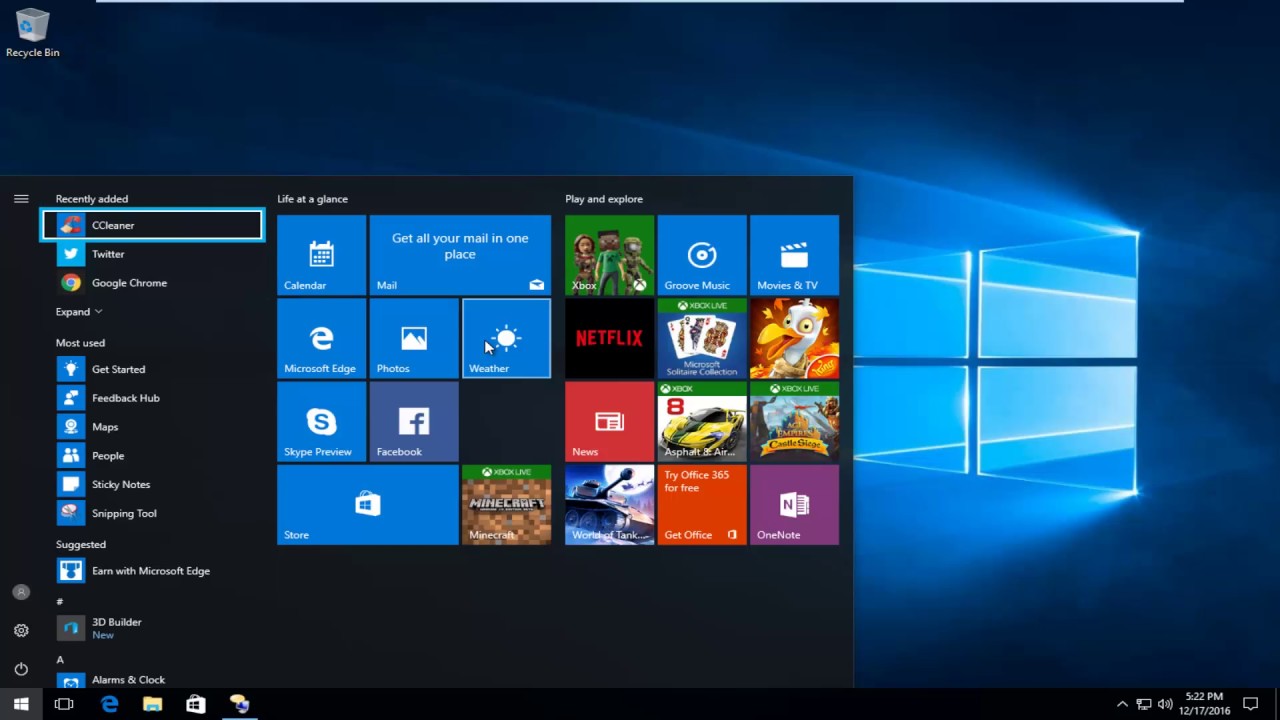The image size is (1280, 720).
Task: Open the OneNote tile
Action: click(x=794, y=505)
